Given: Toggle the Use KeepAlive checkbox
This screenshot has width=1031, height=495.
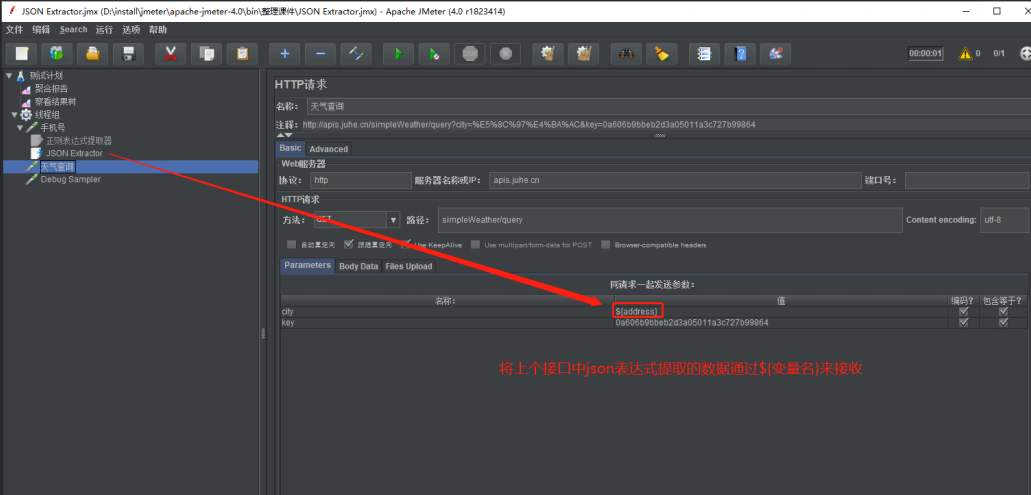Looking at the screenshot, I should pyautogui.click(x=406, y=245).
